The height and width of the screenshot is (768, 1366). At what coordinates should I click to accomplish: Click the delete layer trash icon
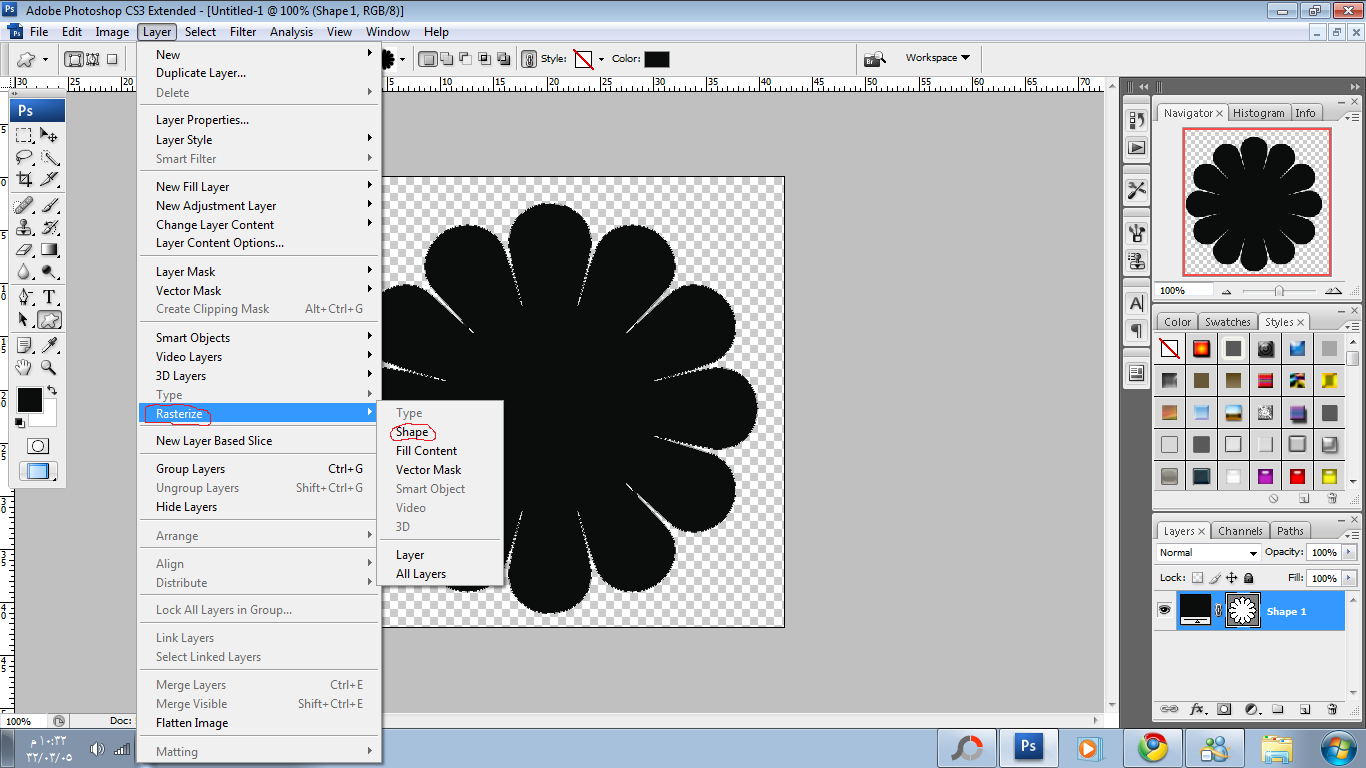1332,709
